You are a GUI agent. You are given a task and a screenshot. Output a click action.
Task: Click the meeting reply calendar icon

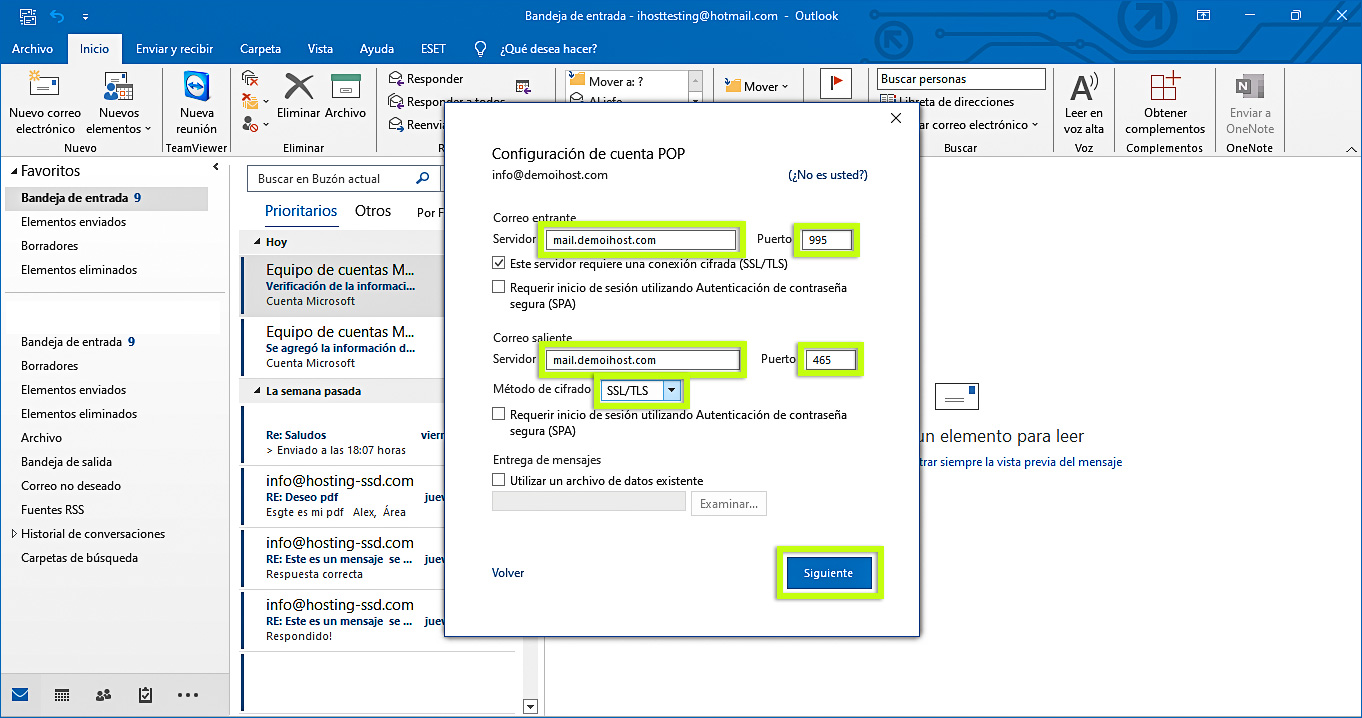(x=523, y=87)
